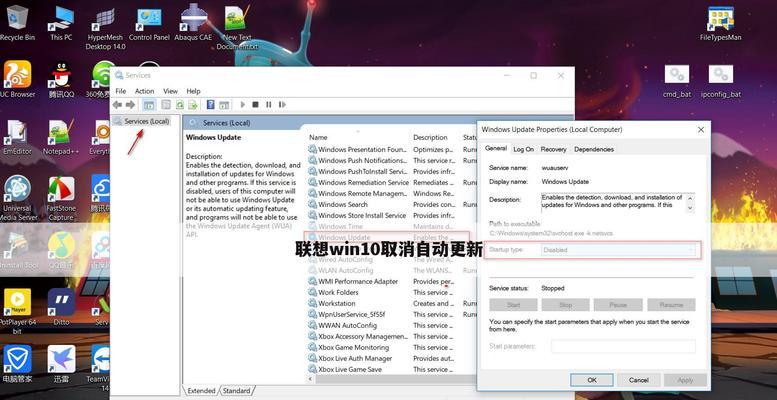
Task: Select the FileTypesMan desktop icon
Action: click(x=721, y=23)
